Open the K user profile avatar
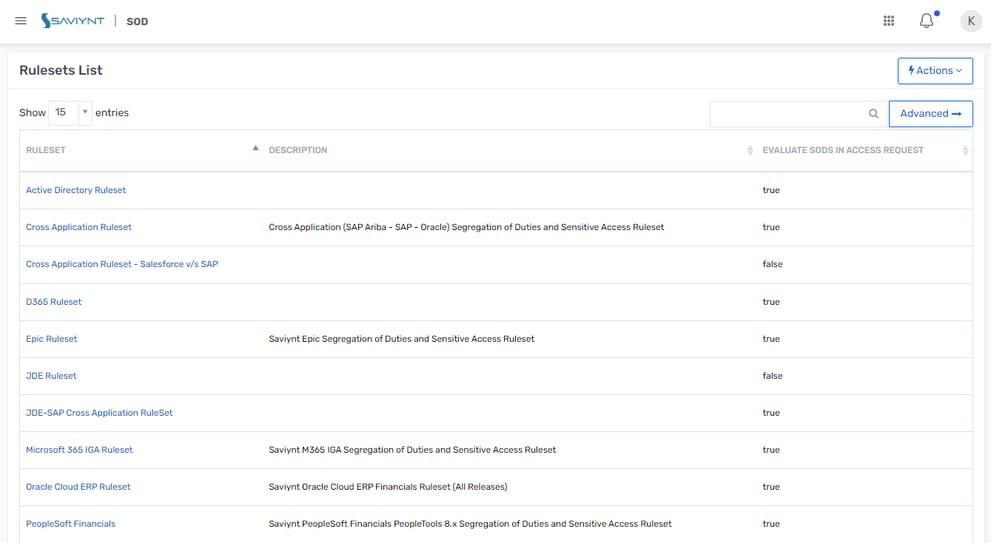The image size is (991, 543). click(x=971, y=21)
